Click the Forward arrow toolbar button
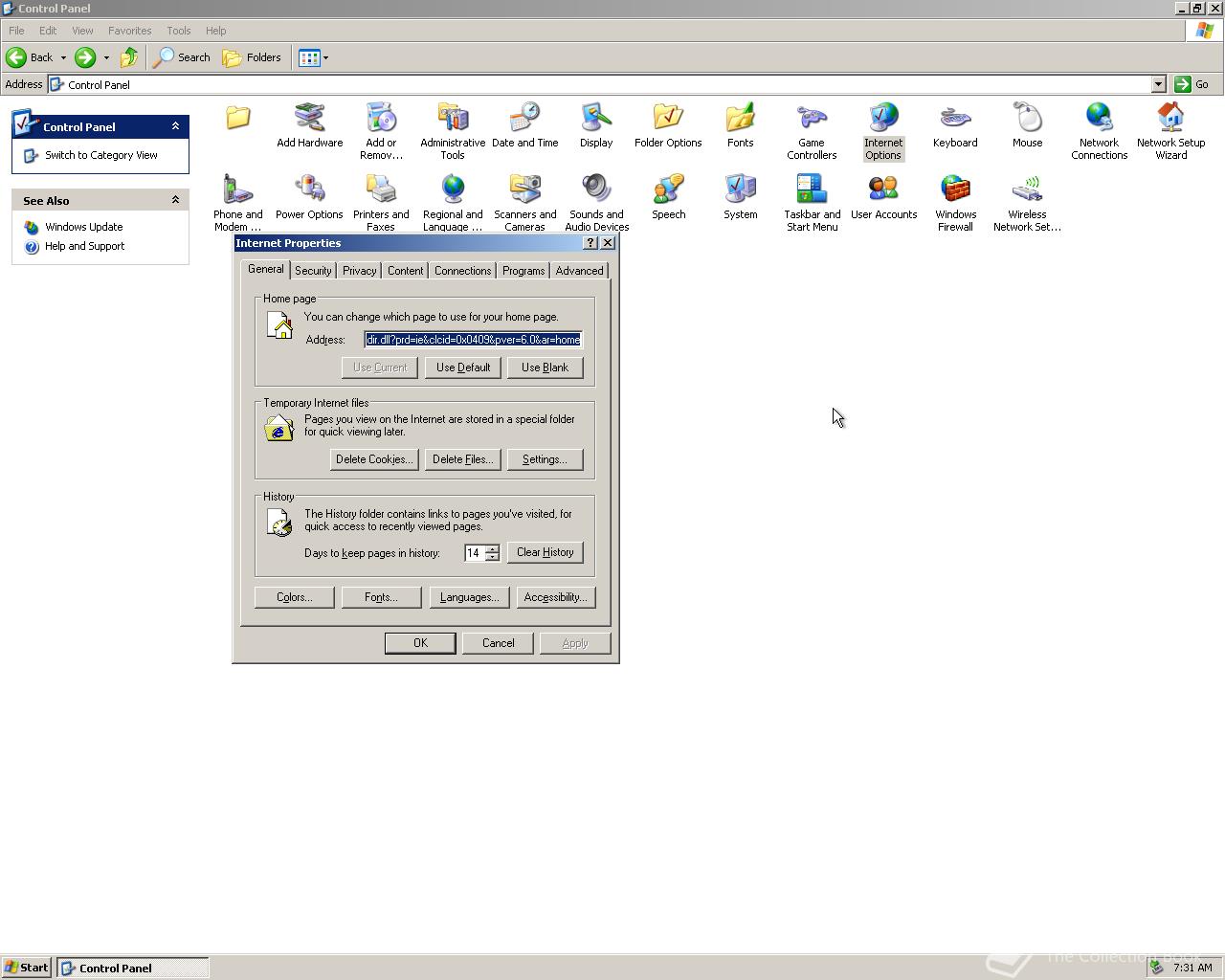The height and width of the screenshot is (980, 1225). coord(85,57)
